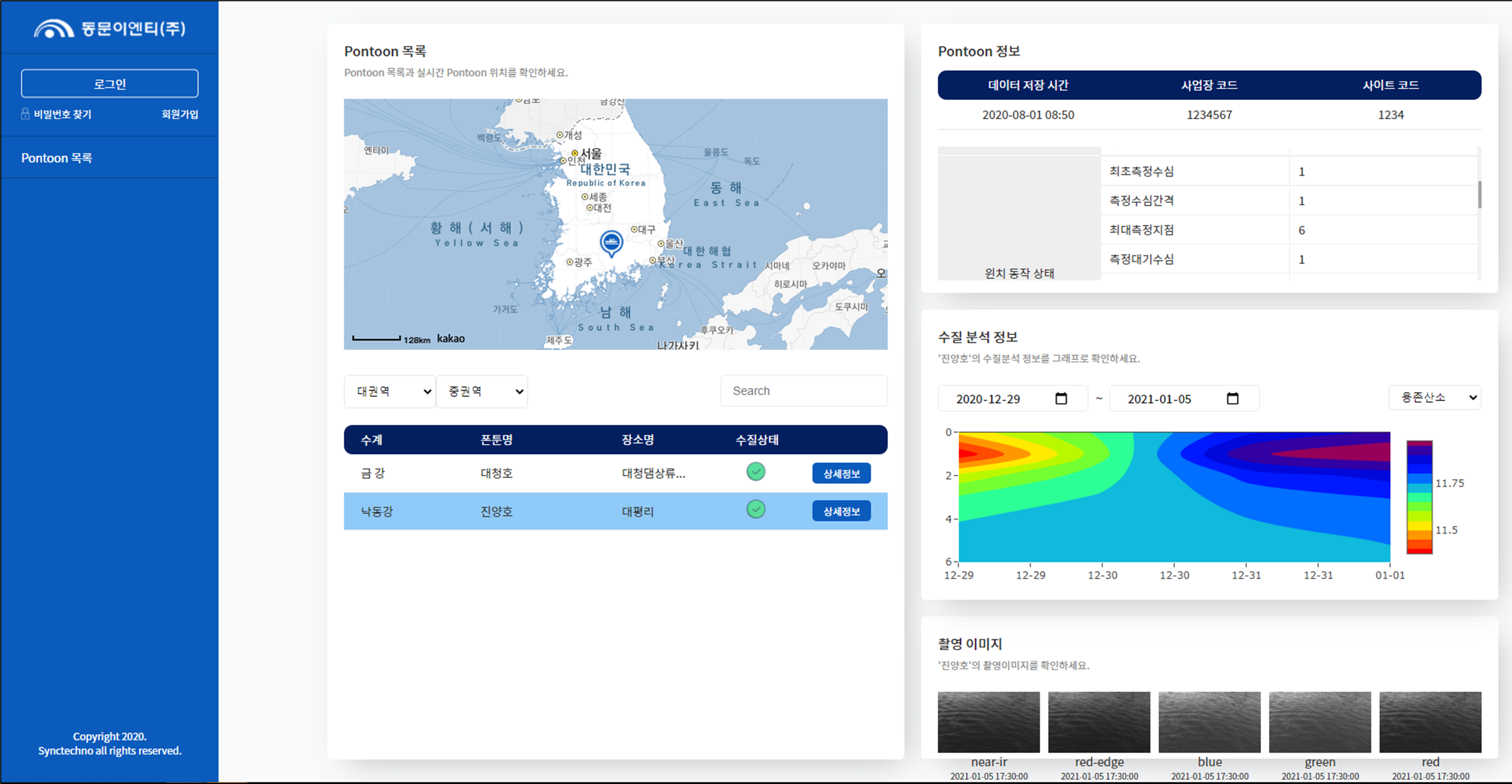
Task: Click the lock icon beside 비밀번호 찾기
Action: tap(25, 114)
